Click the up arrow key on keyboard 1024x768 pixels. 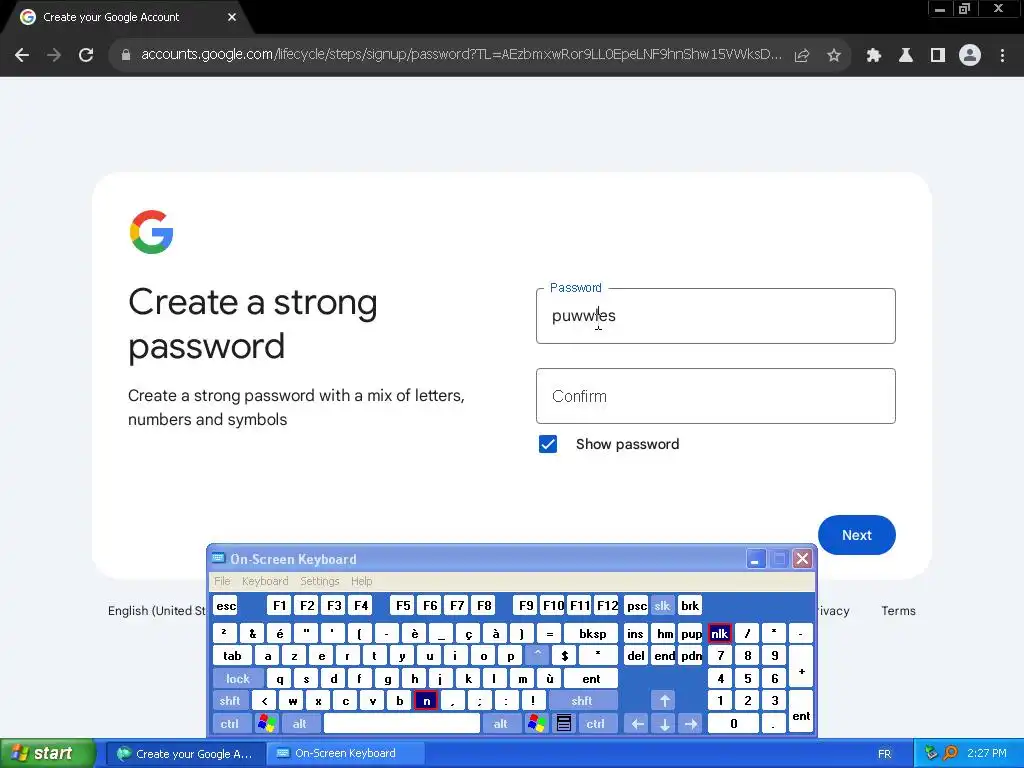click(x=664, y=701)
